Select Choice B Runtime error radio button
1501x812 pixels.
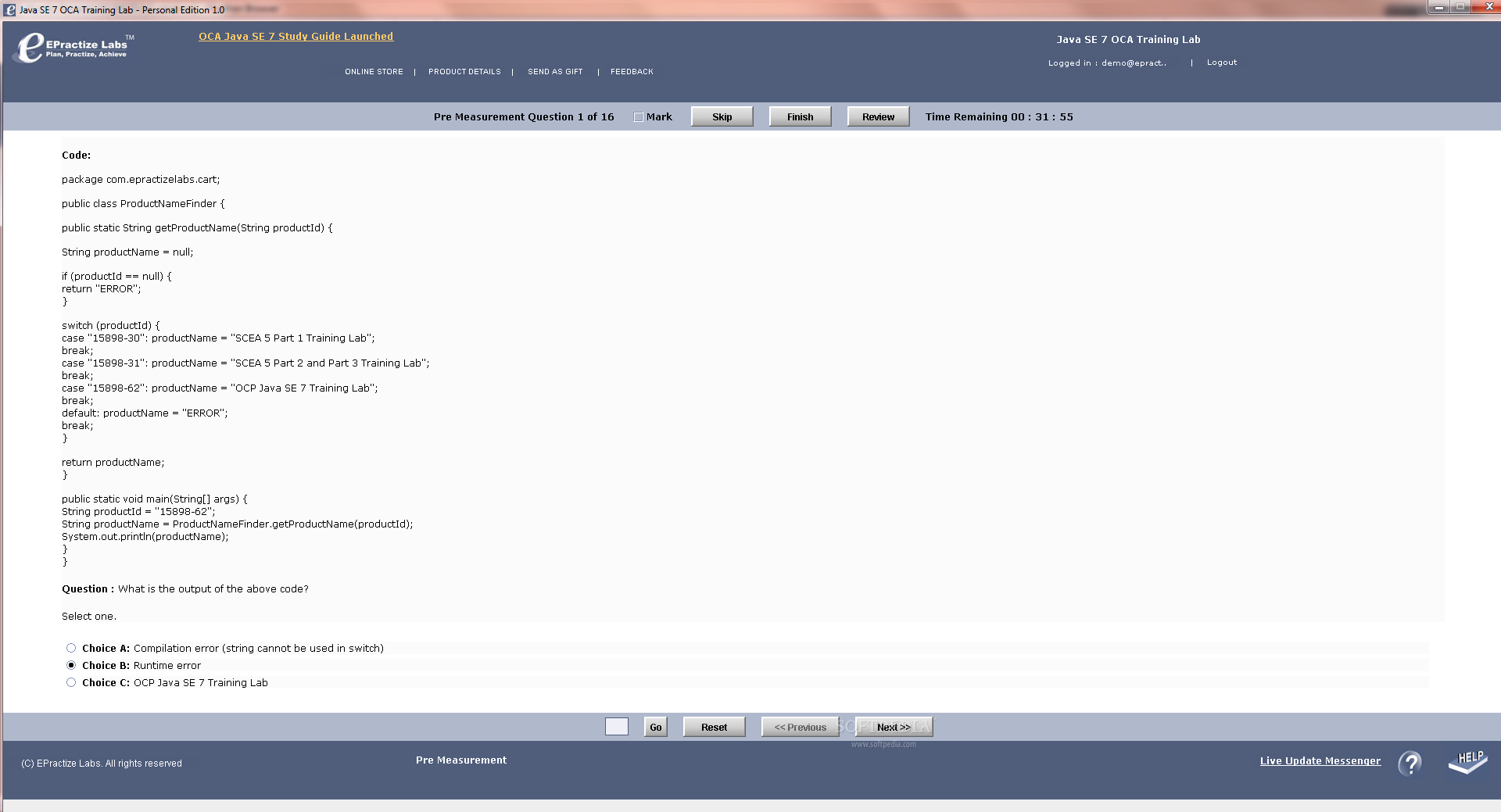[x=71, y=665]
